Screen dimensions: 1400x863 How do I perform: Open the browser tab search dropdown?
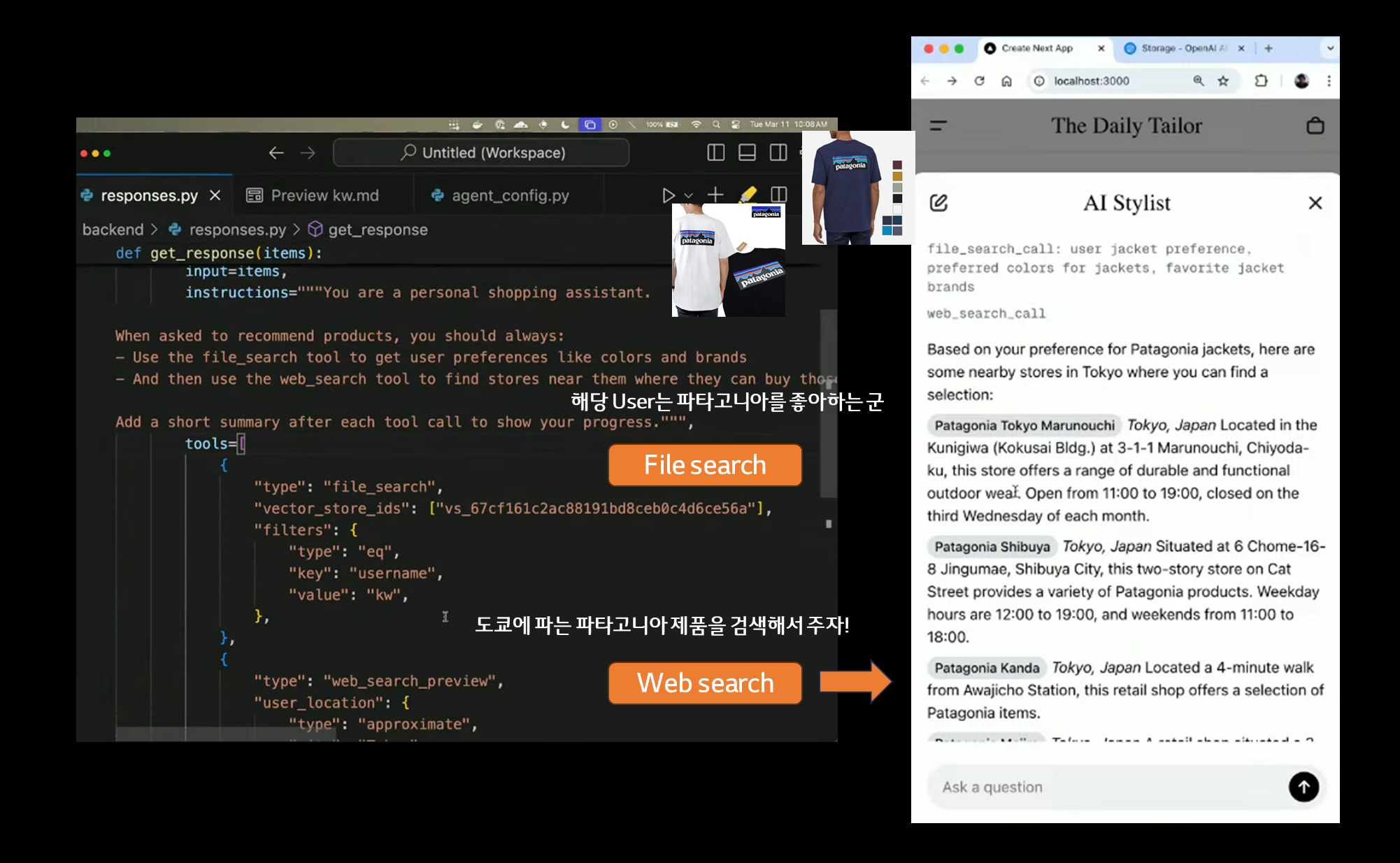click(1330, 48)
